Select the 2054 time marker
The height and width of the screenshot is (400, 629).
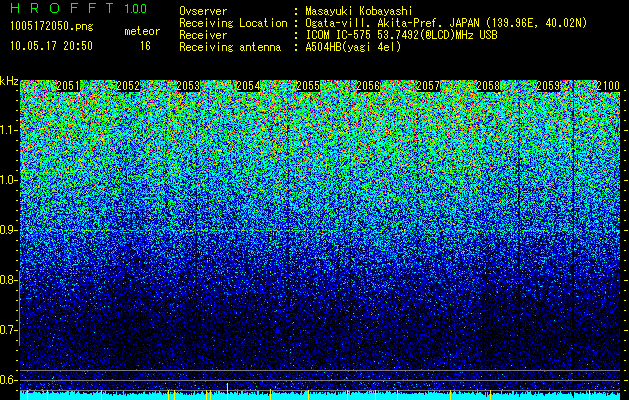(x=248, y=86)
